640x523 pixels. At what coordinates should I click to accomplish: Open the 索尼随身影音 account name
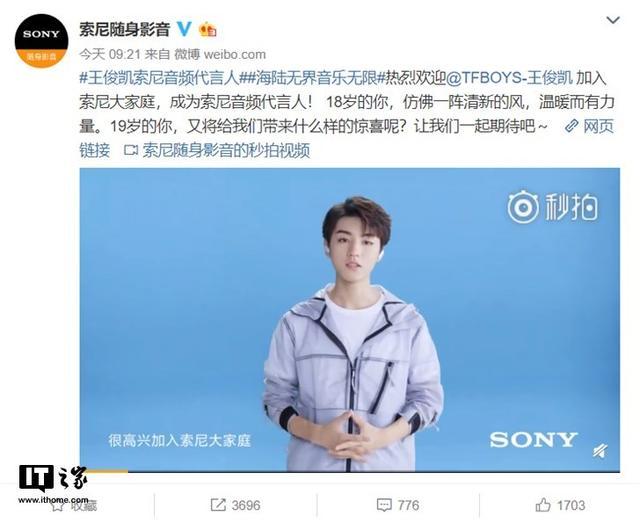pos(124,29)
